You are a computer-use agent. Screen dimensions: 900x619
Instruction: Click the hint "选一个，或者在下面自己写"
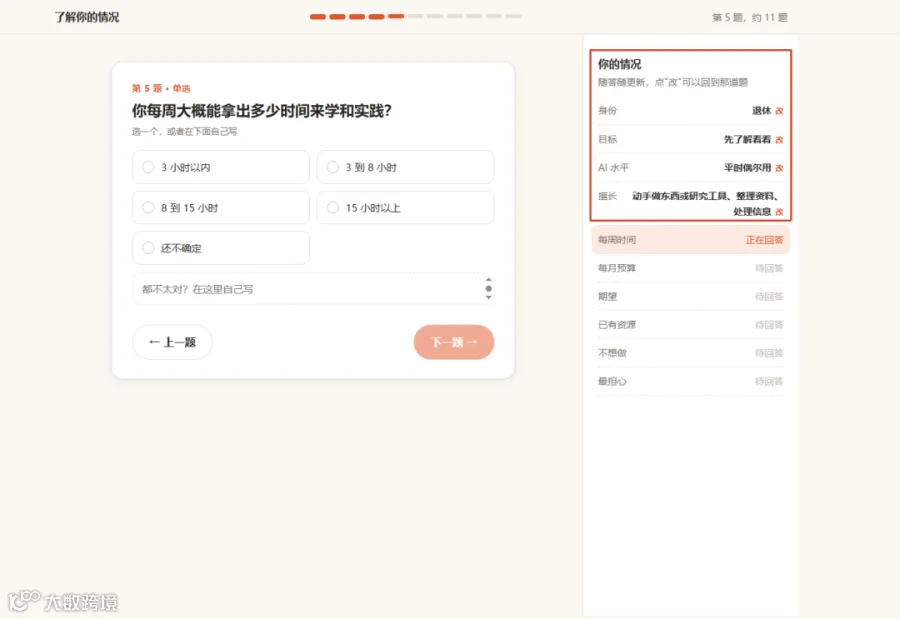click(184, 131)
